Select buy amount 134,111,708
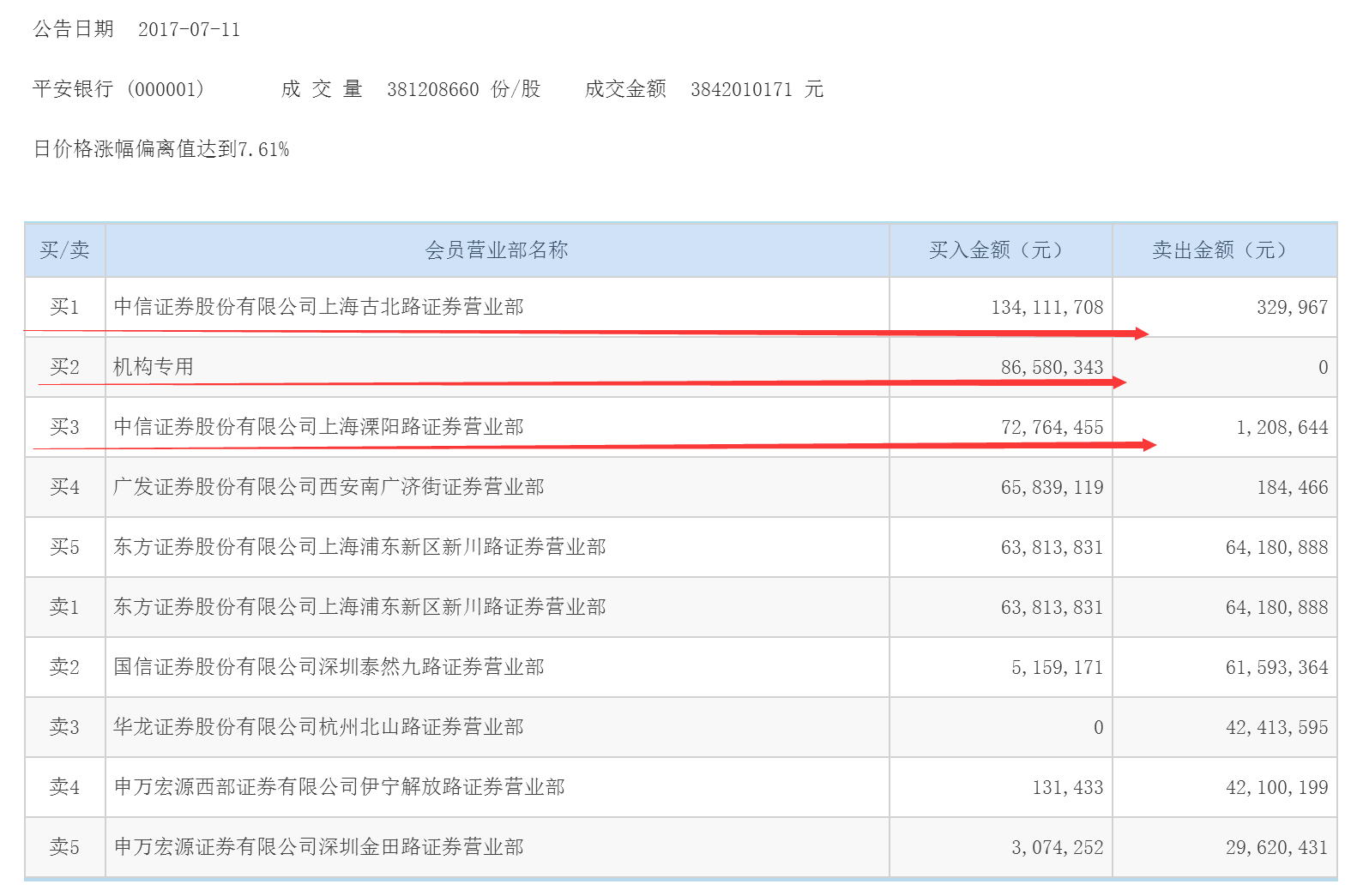This screenshot has height=896, width=1357. (1047, 307)
